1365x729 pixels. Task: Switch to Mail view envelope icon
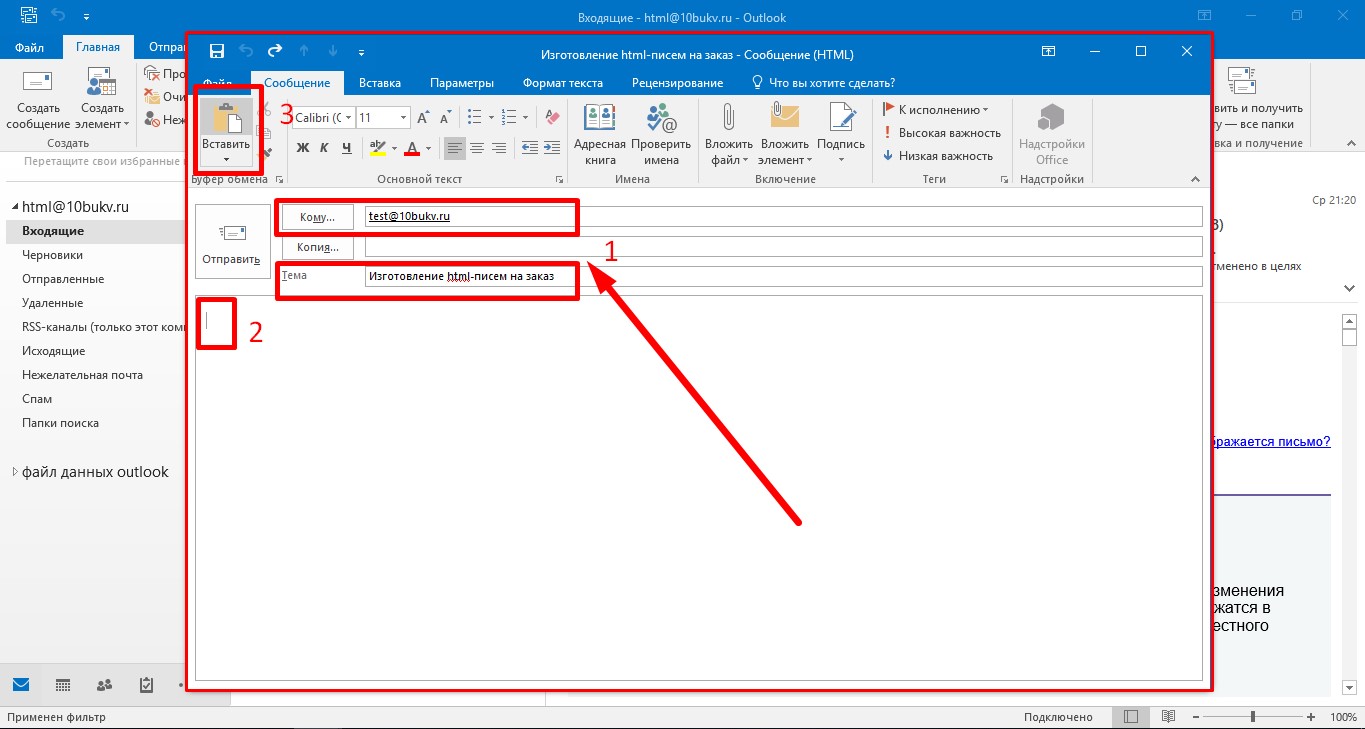tap(21, 685)
